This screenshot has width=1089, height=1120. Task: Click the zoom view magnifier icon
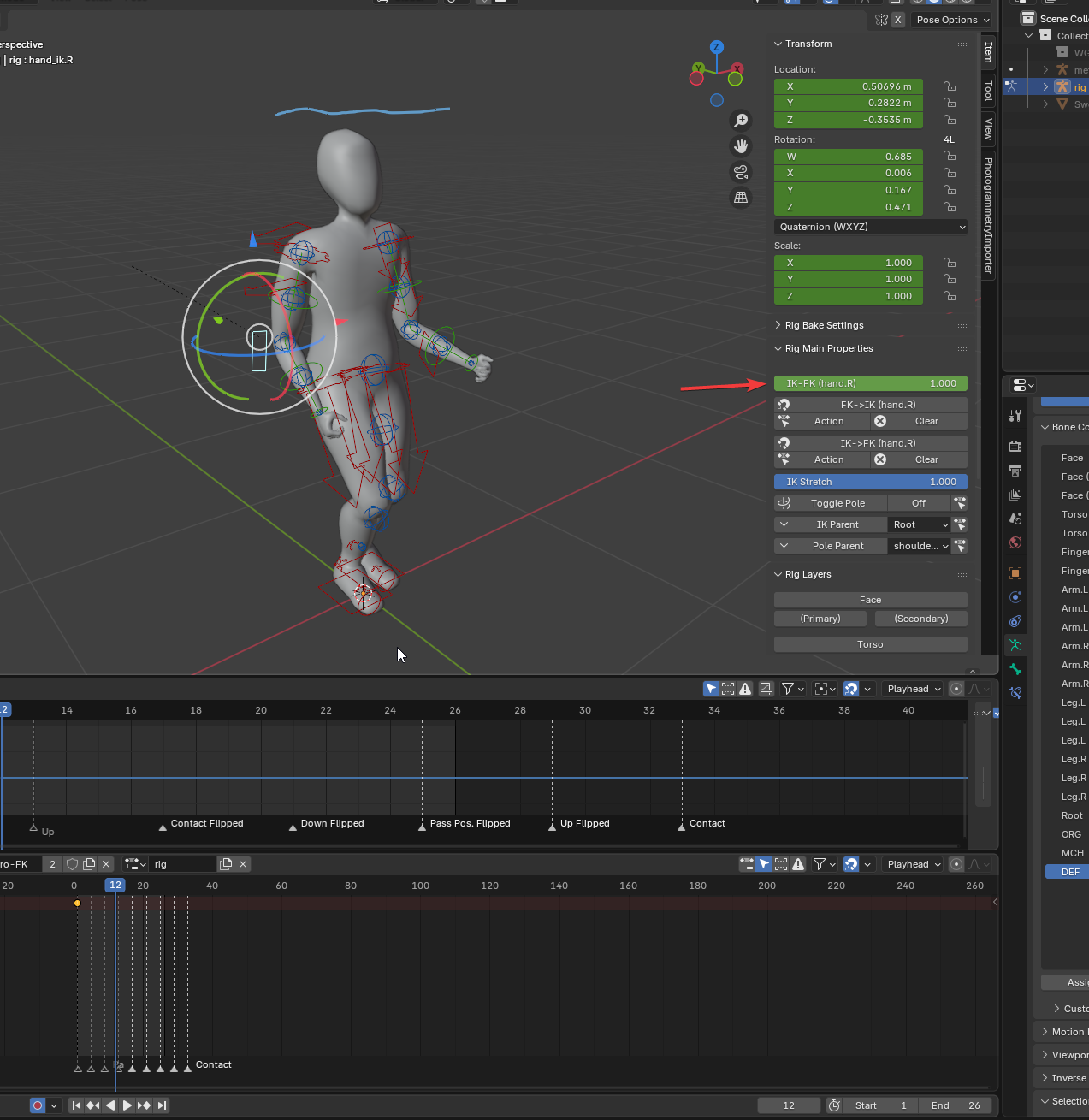741,121
